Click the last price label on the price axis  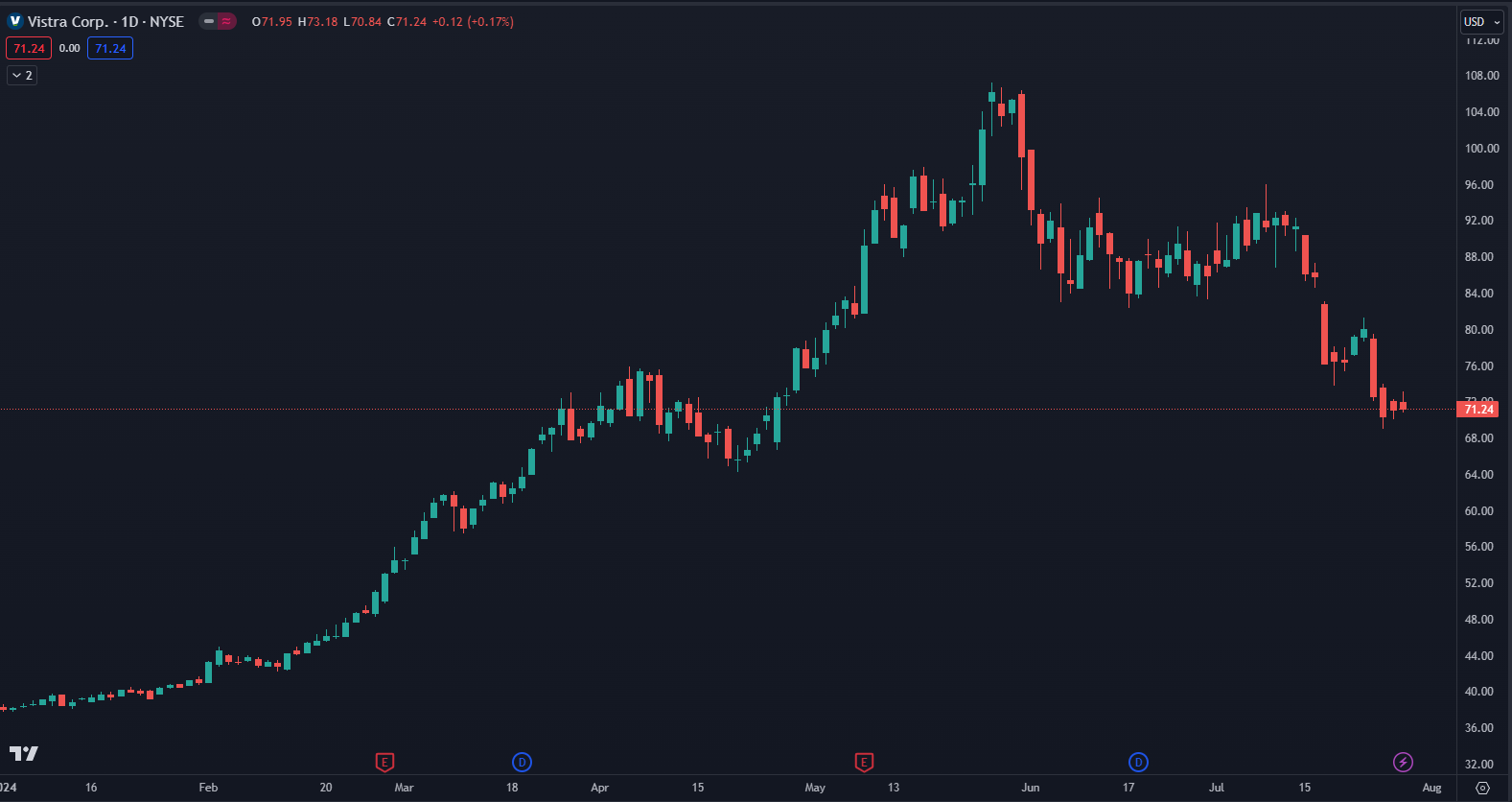tap(1478, 410)
